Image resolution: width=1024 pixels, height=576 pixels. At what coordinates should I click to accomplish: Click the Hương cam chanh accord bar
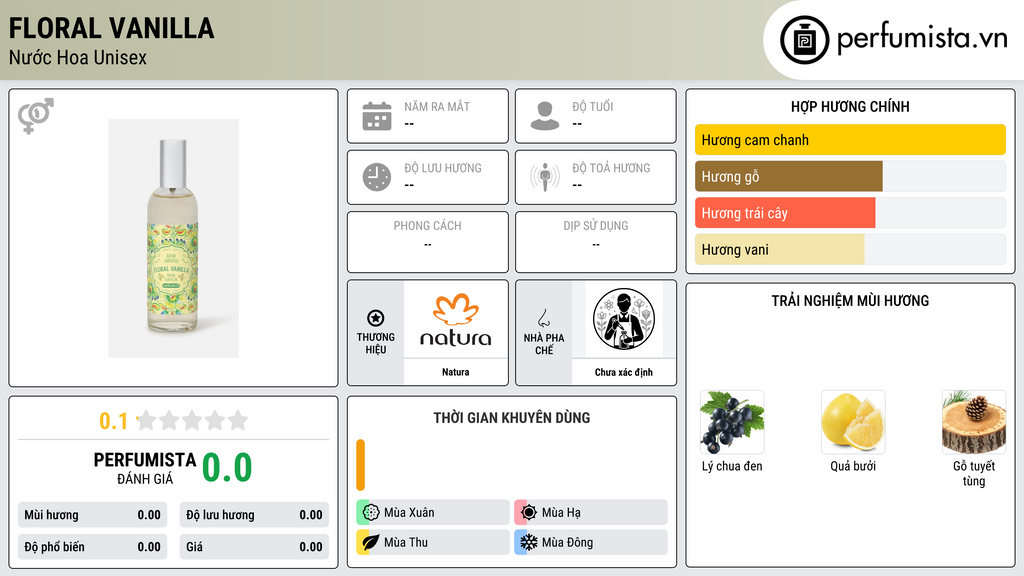[850, 140]
